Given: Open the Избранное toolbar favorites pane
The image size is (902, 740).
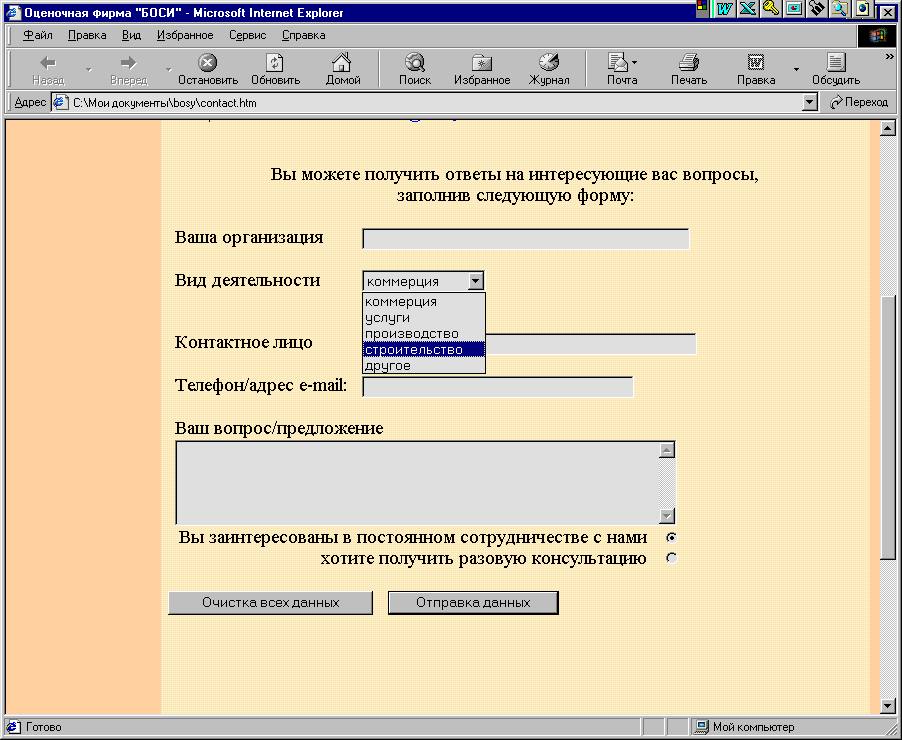Looking at the screenshot, I should coord(482,69).
